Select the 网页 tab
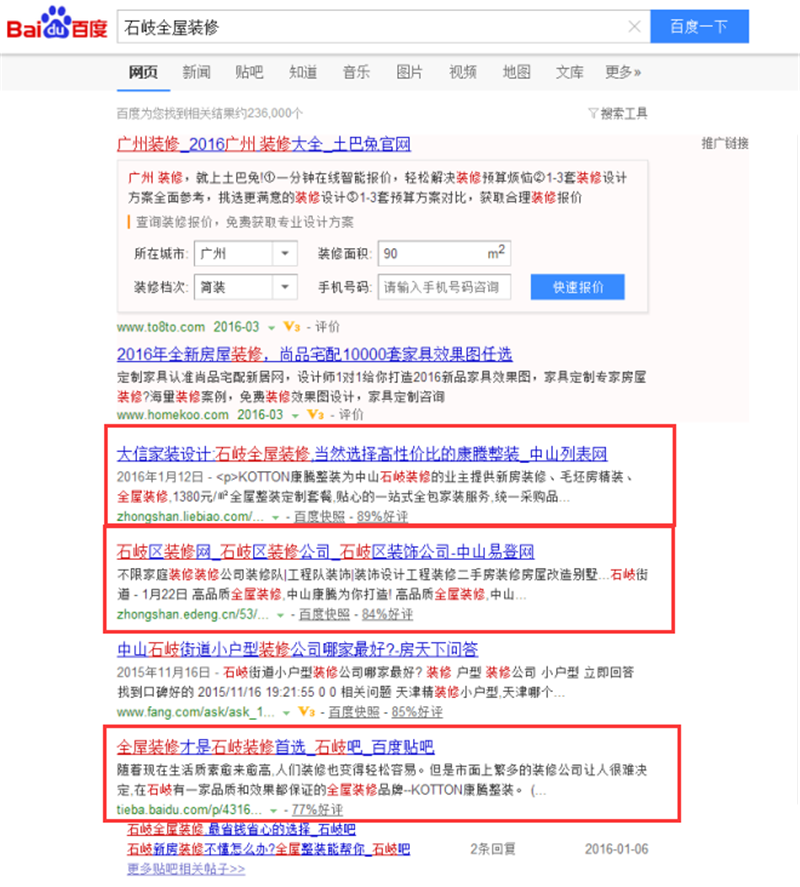The image size is (800, 887). coord(143,72)
